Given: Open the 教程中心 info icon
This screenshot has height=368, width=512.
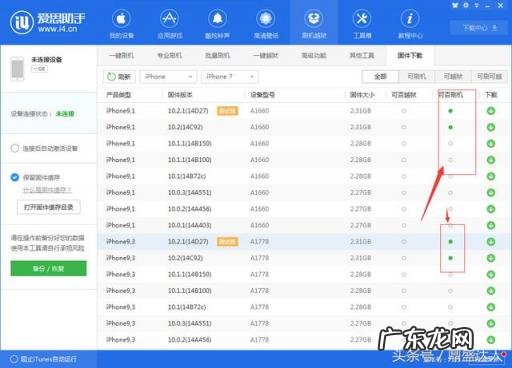Looking at the screenshot, I should click(x=410, y=23).
